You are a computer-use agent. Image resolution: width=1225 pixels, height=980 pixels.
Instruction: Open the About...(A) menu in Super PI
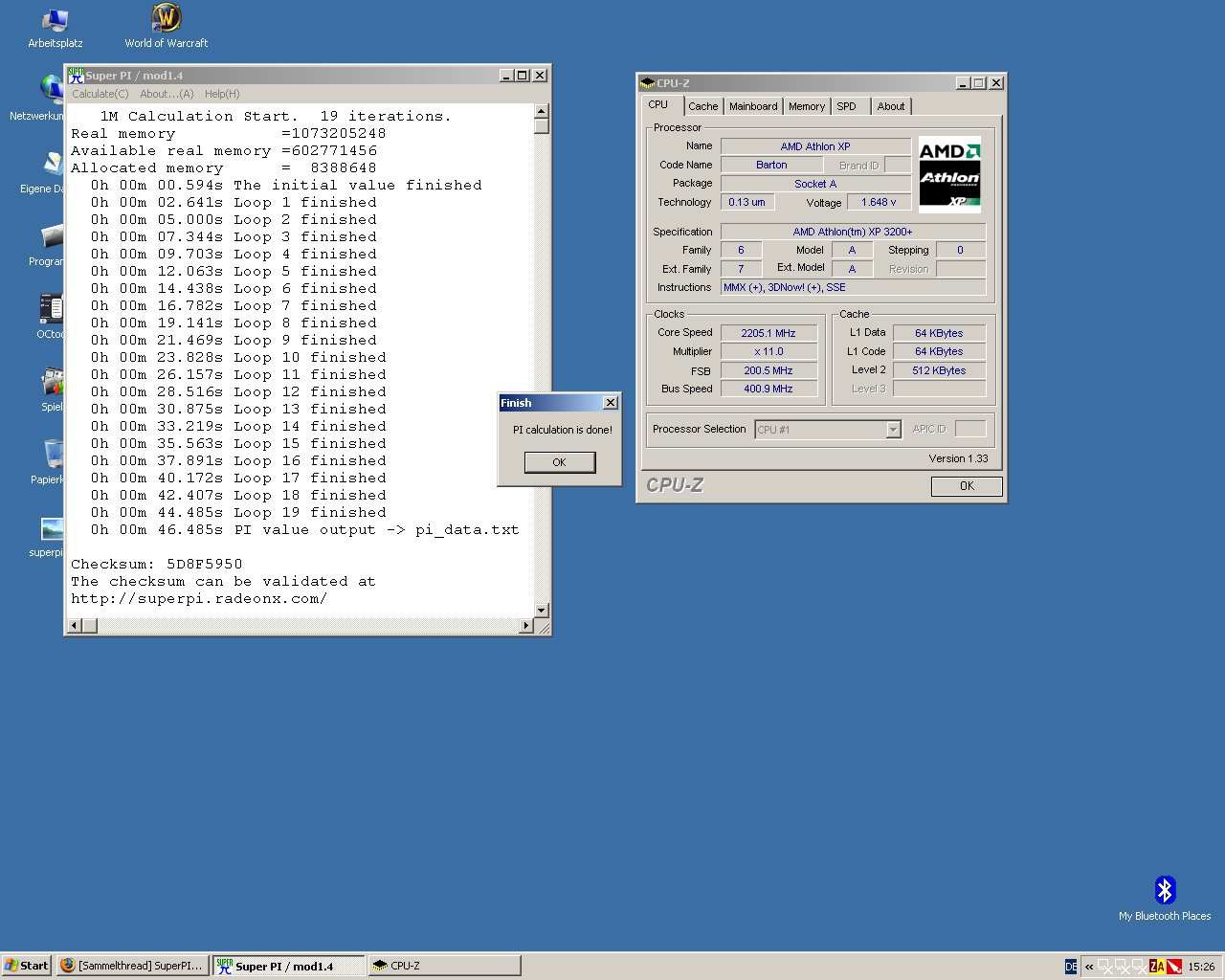(167, 94)
